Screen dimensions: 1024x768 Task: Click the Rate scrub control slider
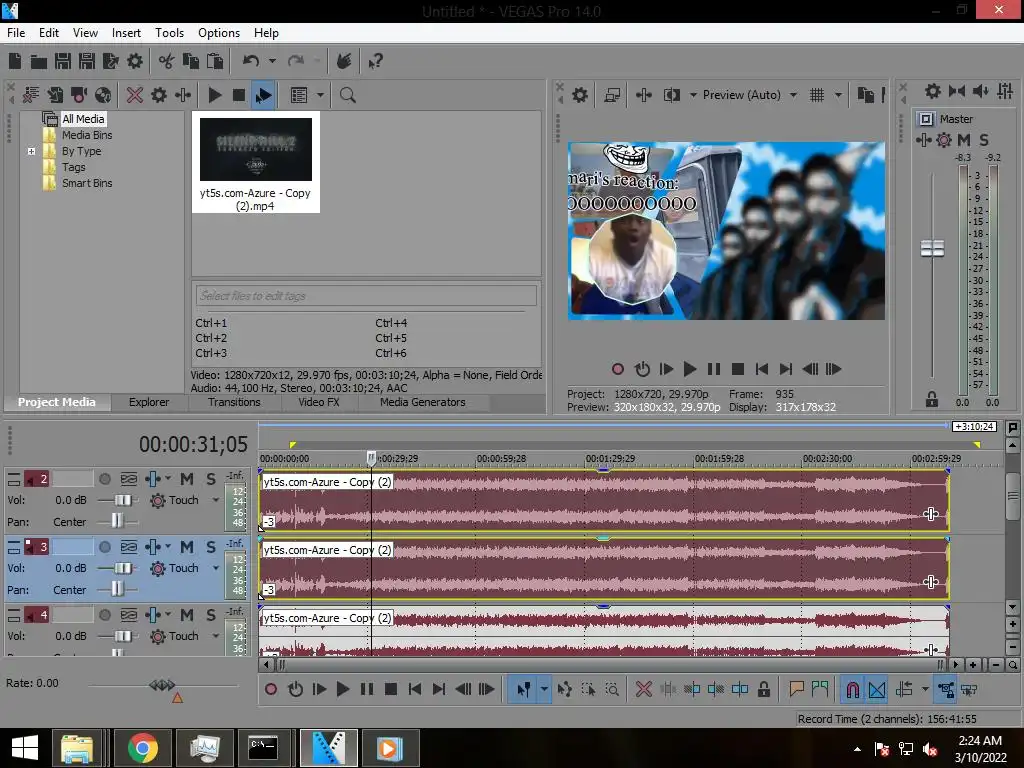pos(163,685)
